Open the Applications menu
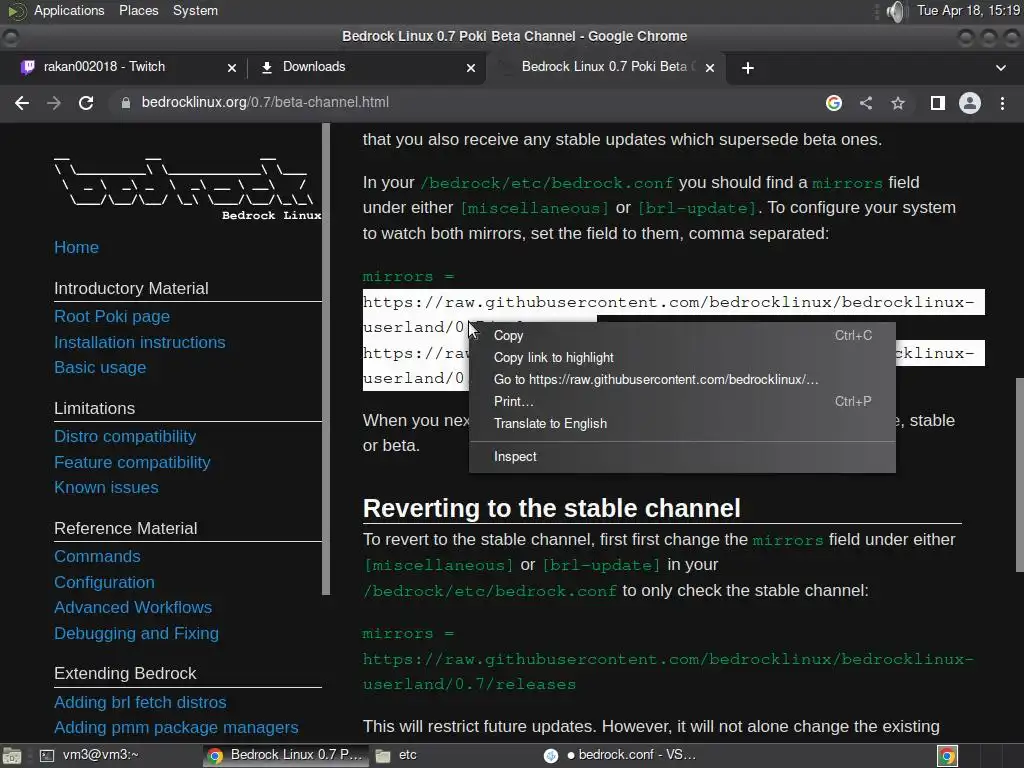 click(x=69, y=11)
